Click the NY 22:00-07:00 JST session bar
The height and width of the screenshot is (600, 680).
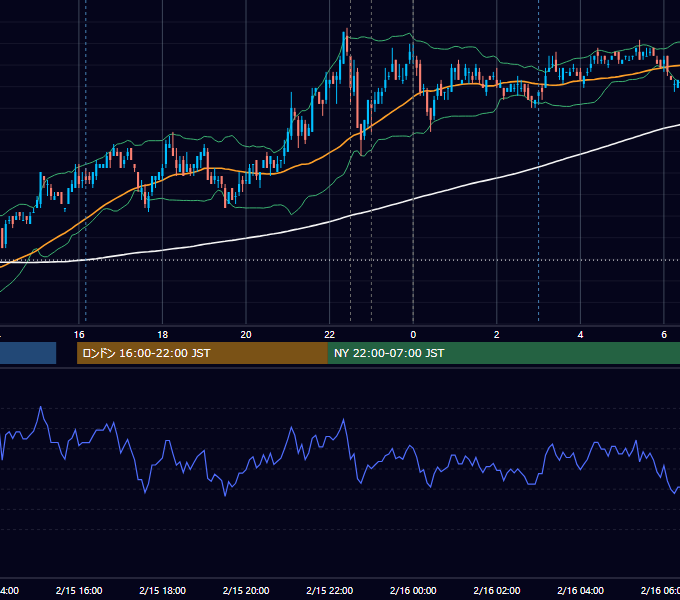point(503,353)
